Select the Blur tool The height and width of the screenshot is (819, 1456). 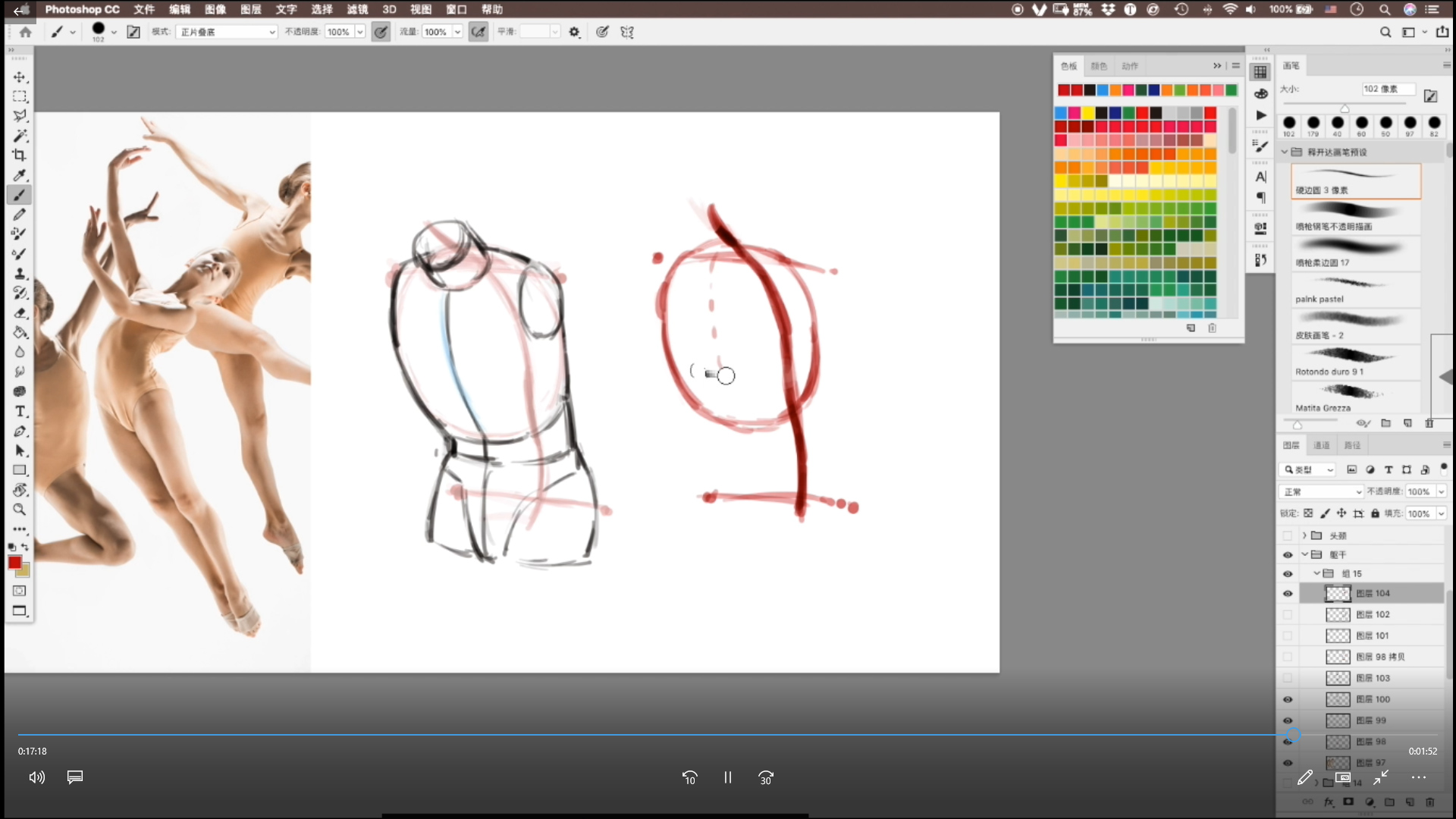click(20, 352)
